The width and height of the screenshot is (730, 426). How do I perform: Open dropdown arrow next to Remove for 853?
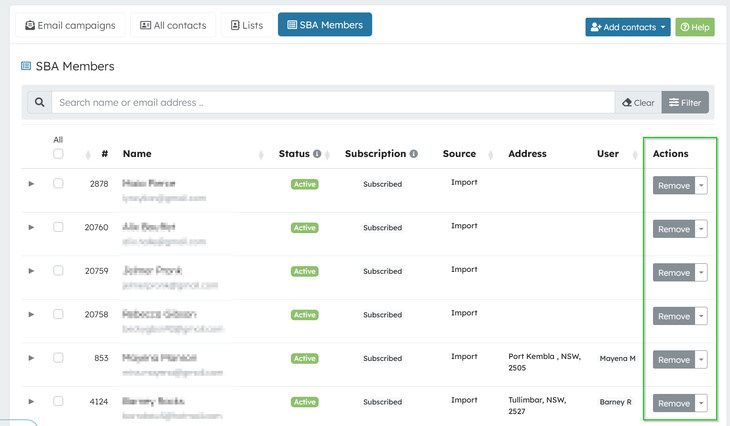click(701, 360)
